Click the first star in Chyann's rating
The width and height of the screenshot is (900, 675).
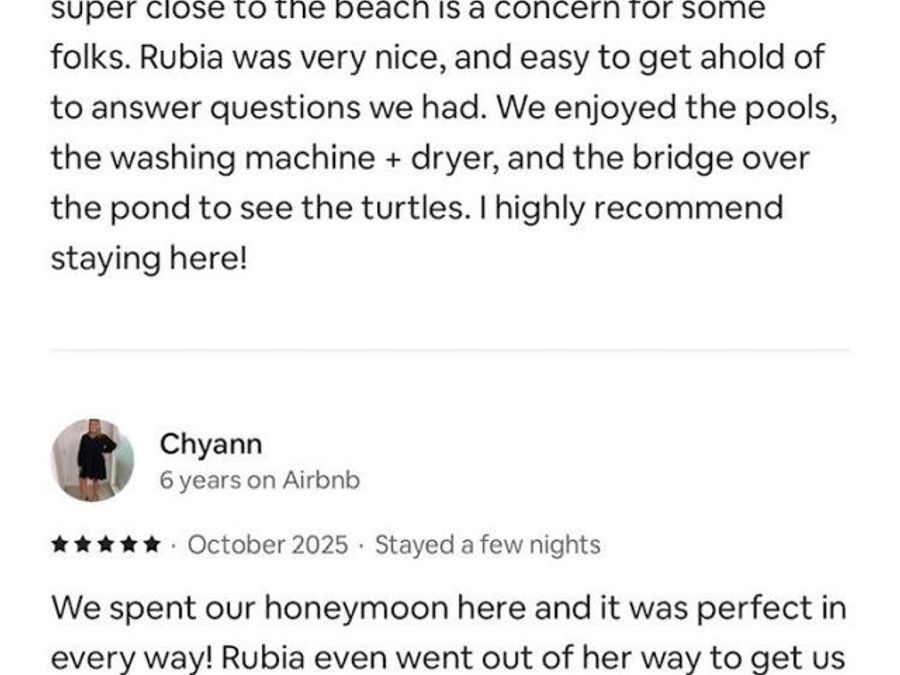(x=60, y=544)
